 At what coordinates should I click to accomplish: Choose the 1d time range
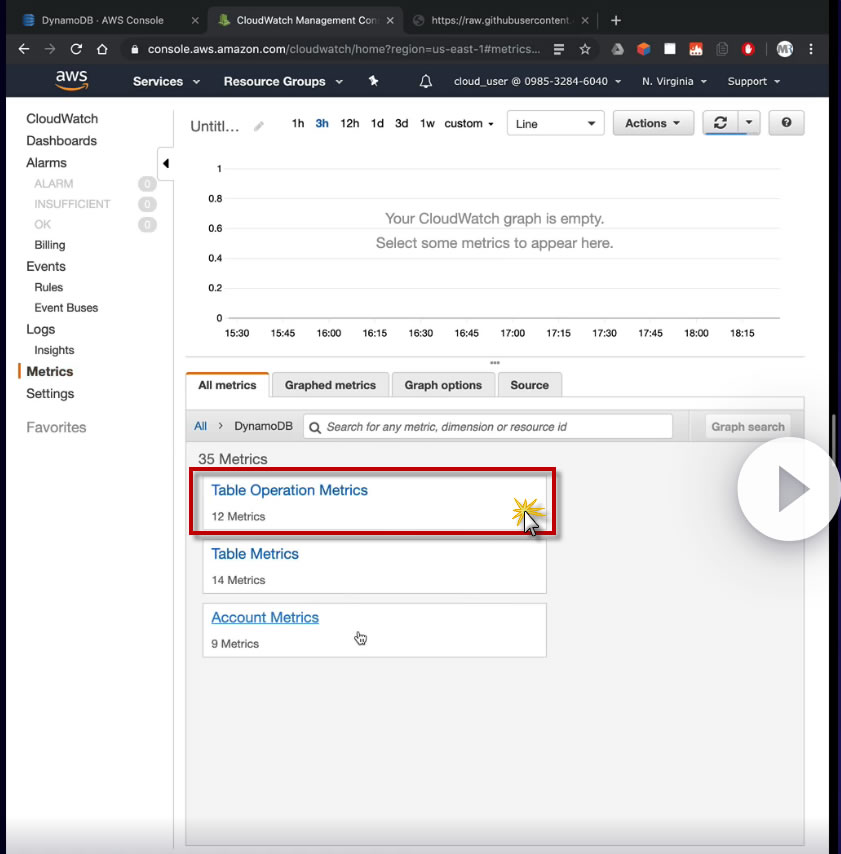point(377,124)
